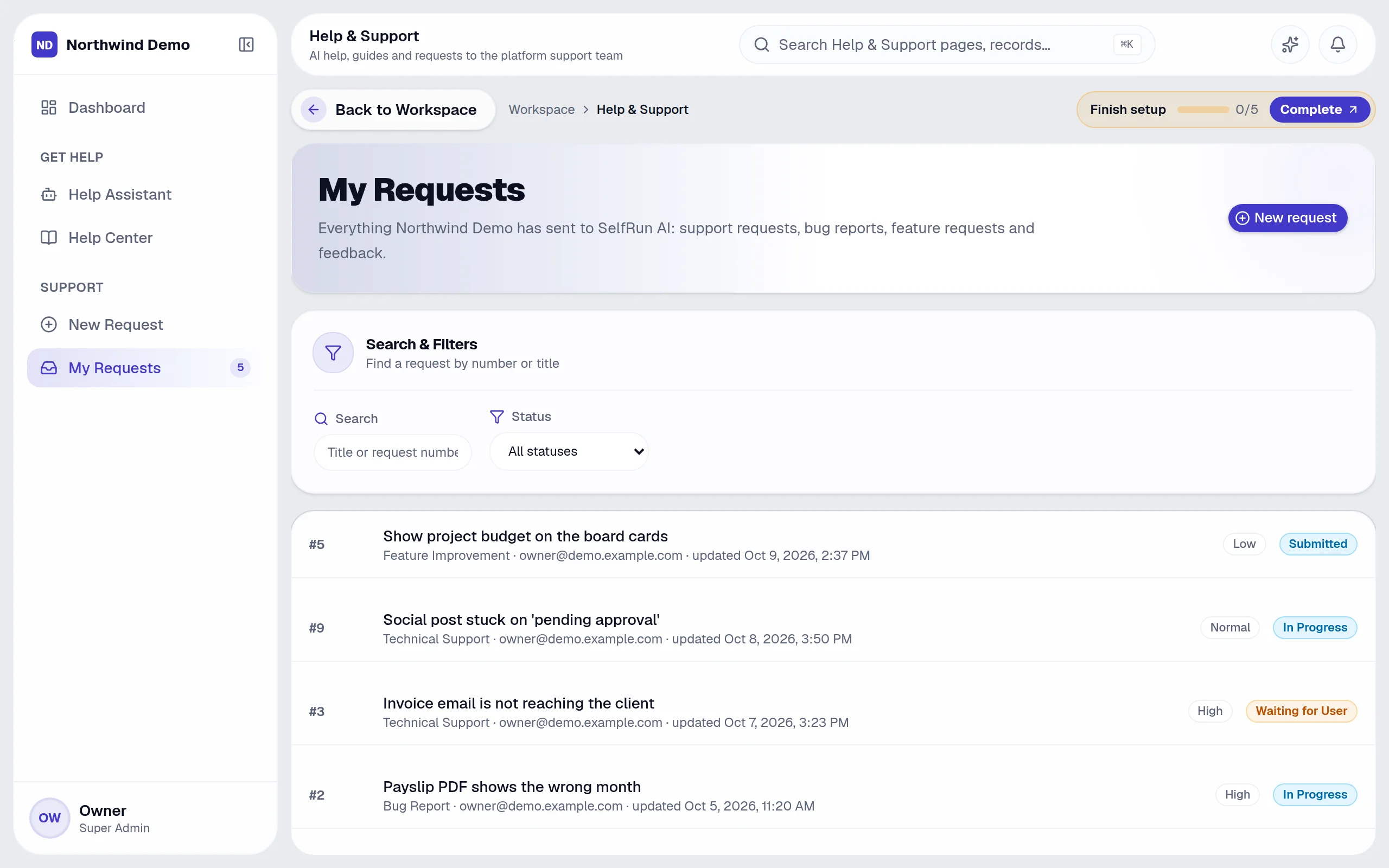Click the My Requests count badge 5
Screen dimensions: 1389x868
pyautogui.click(x=240, y=367)
